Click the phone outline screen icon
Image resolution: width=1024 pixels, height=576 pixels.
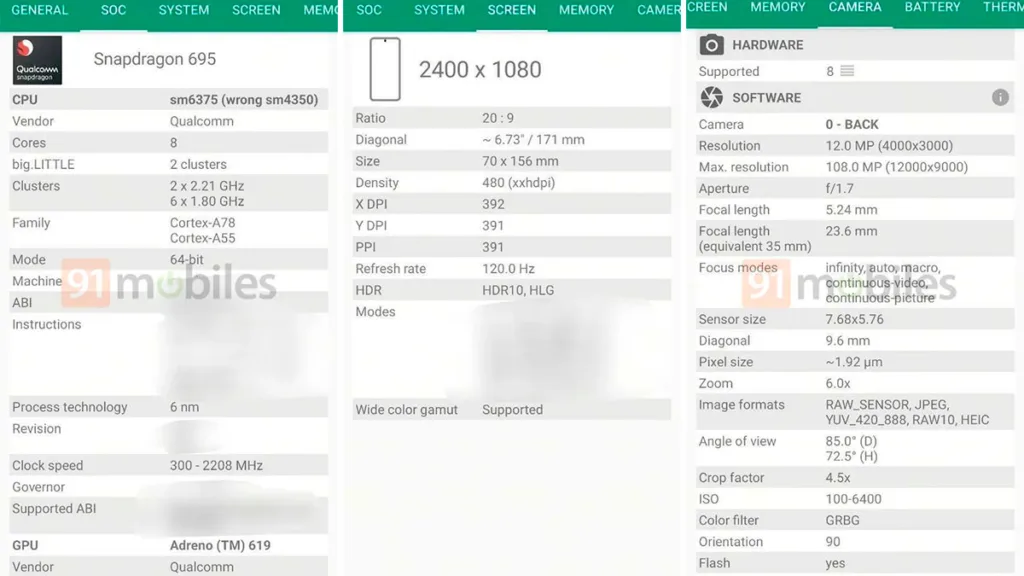point(385,69)
